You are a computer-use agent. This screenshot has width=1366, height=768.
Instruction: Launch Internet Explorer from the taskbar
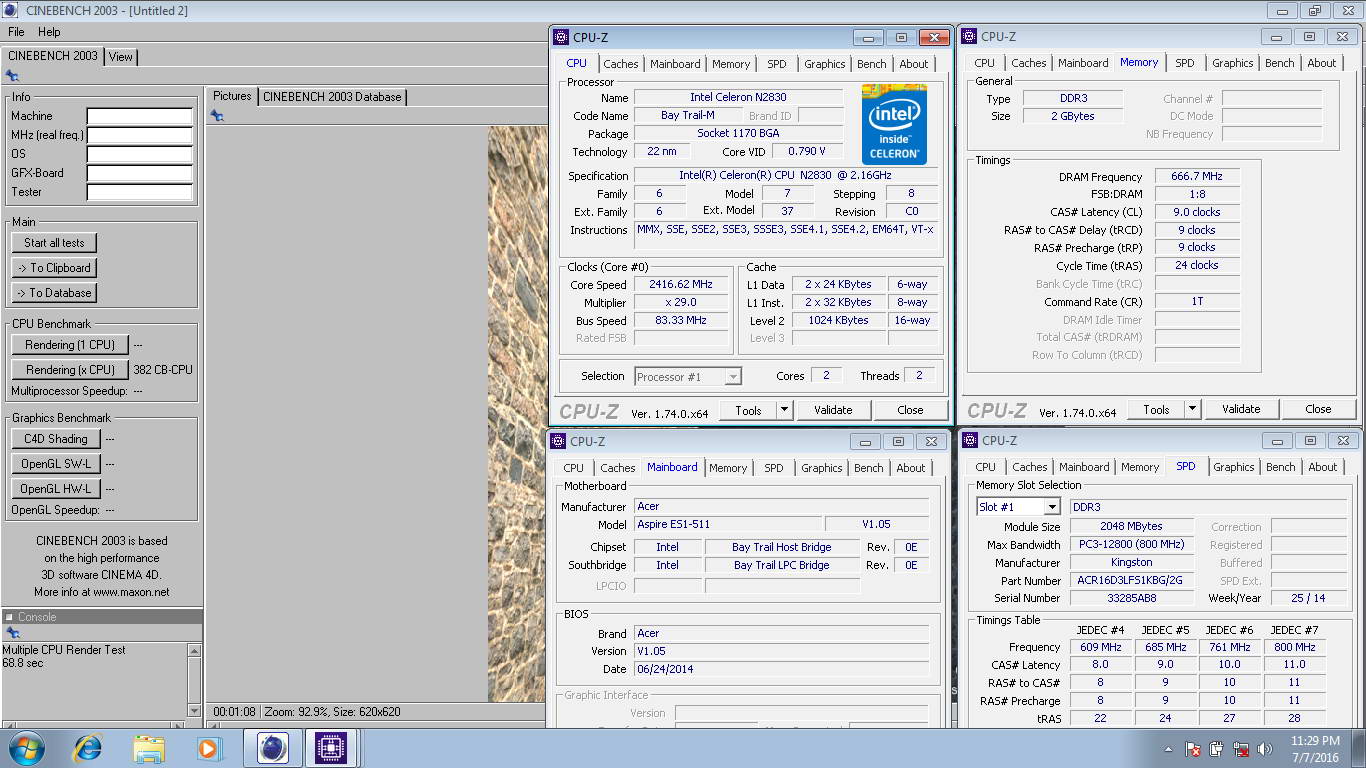tap(88, 748)
